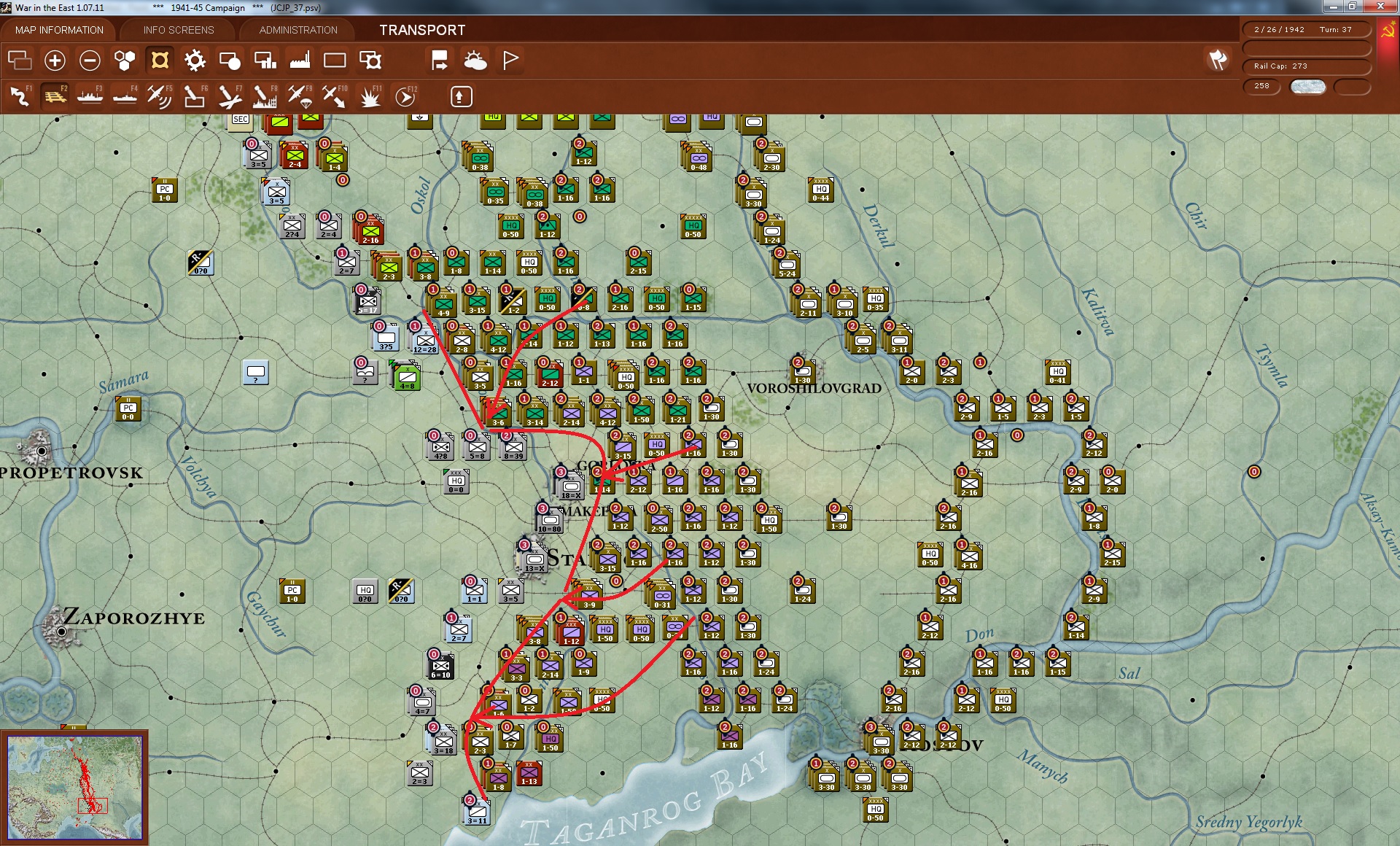
Task: Select F9 air transport parachute icon
Action: pos(299,96)
